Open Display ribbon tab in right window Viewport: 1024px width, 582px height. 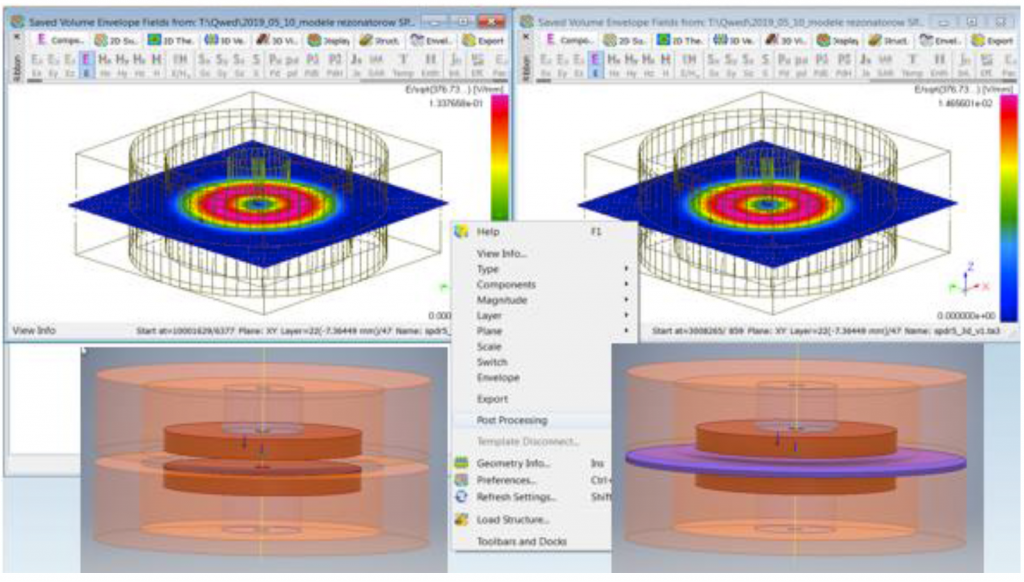coord(839,40)
